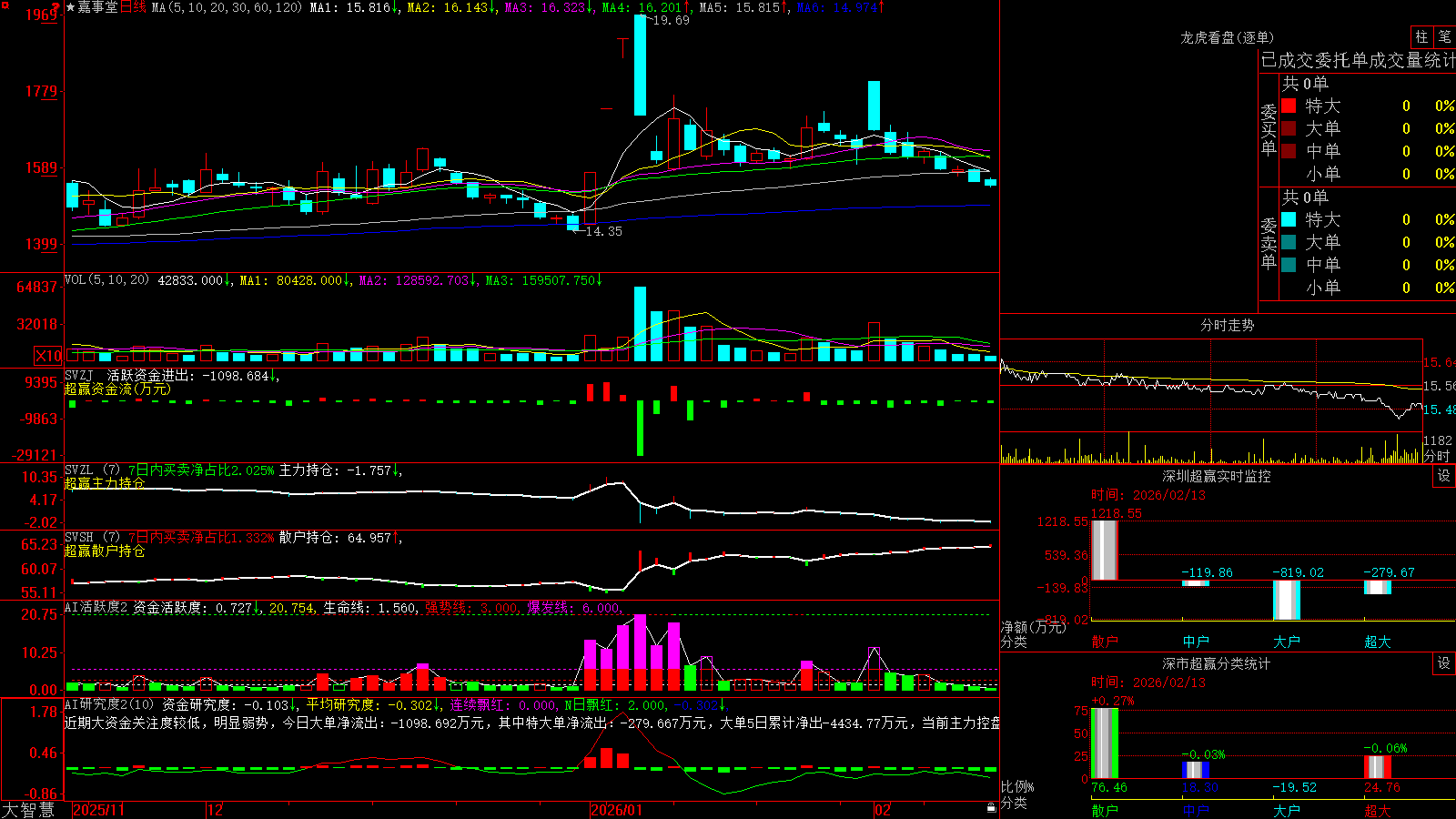Select the 2026/01 timeline marker
This screenshot has height=819, width=1456.
tap(617, 810)
